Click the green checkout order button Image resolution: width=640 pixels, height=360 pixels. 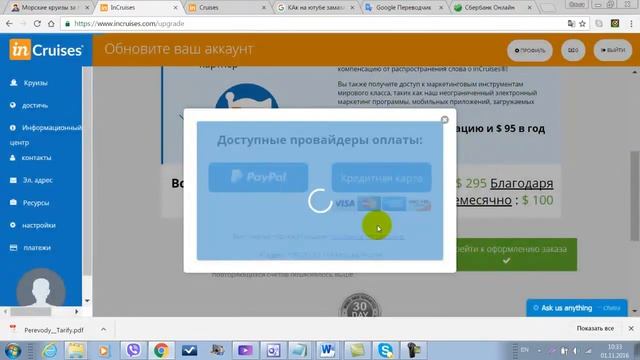point(516,254)
